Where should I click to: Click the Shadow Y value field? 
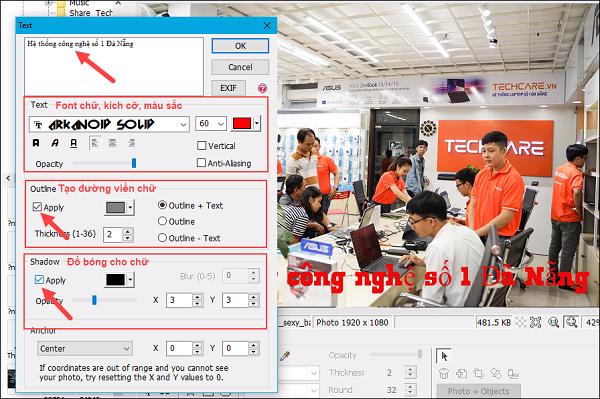(x=235, y=300)
